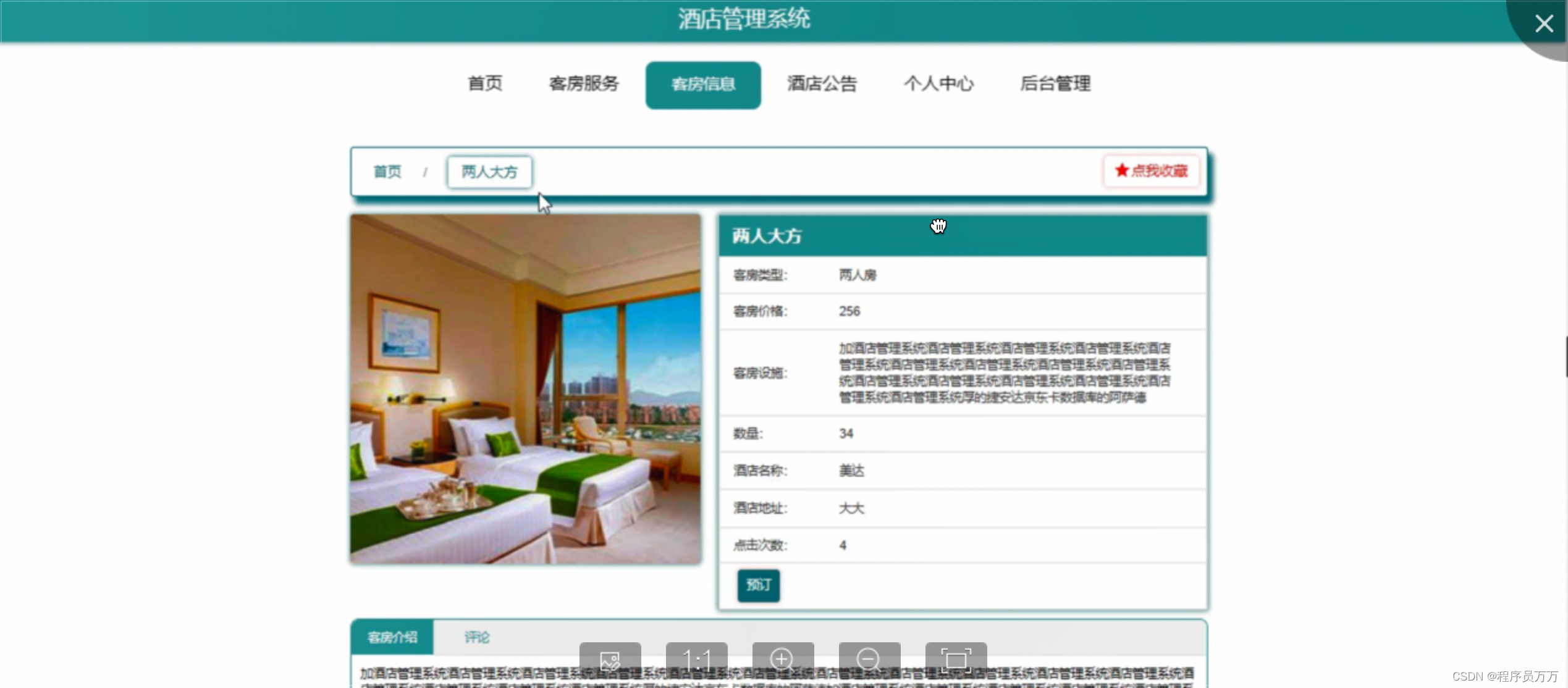
Task: Click the 首页 breadcrumb link
Action: click(x=387, y=172)
